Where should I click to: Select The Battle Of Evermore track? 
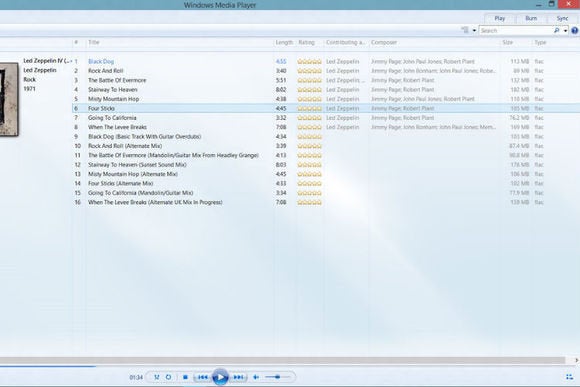point(117,80)
